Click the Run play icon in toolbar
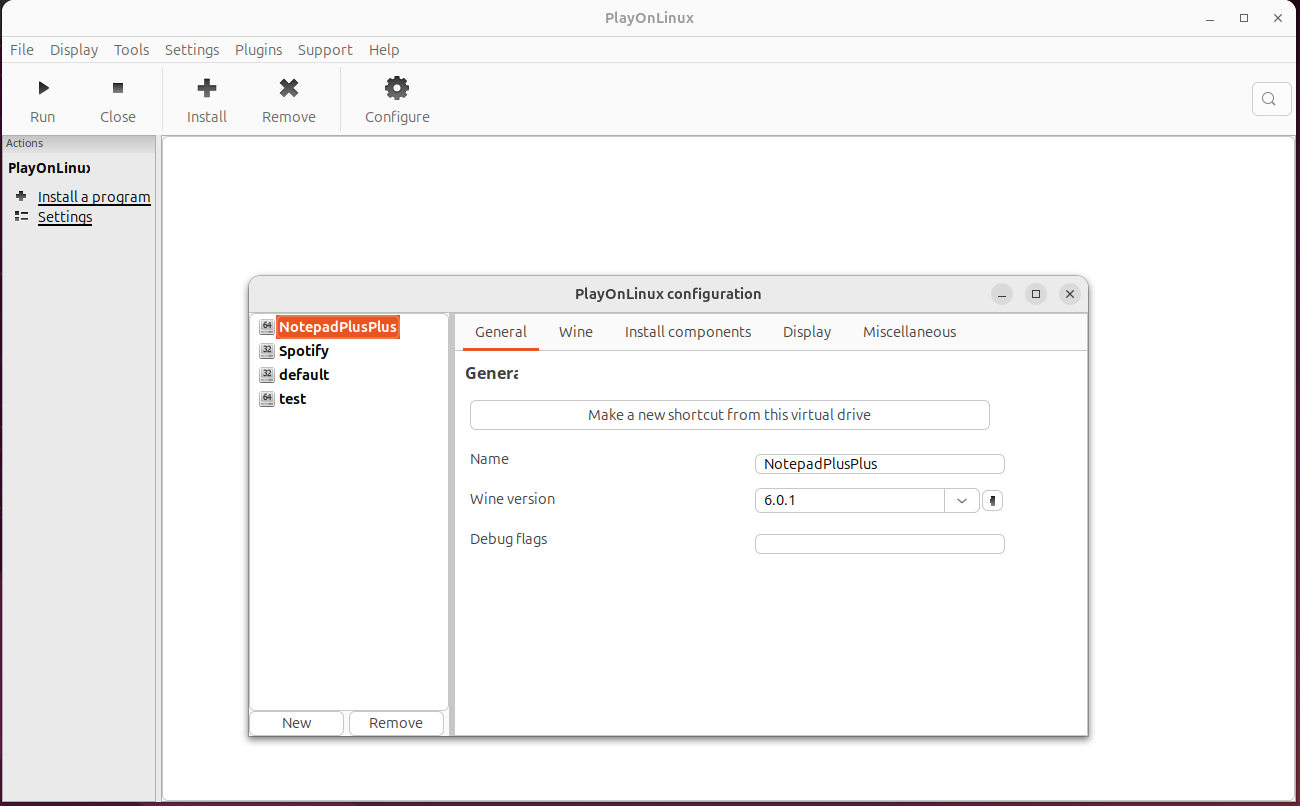This screenshot has width=1300, height=806. (43, 88)
